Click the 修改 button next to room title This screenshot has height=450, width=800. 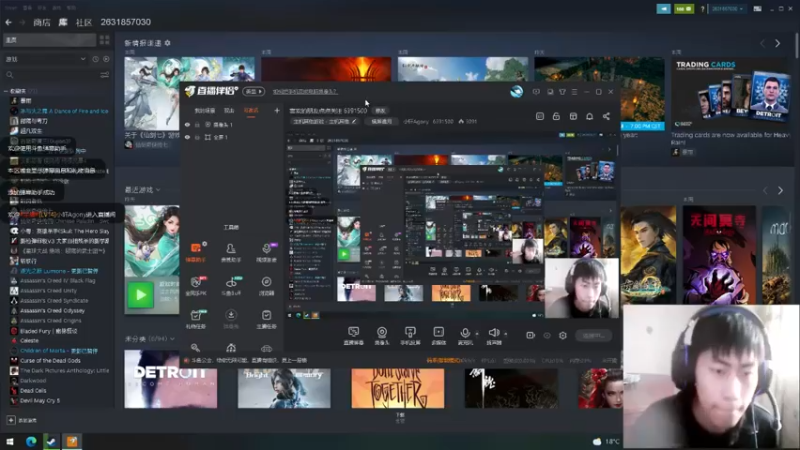[x=380, y=111]
